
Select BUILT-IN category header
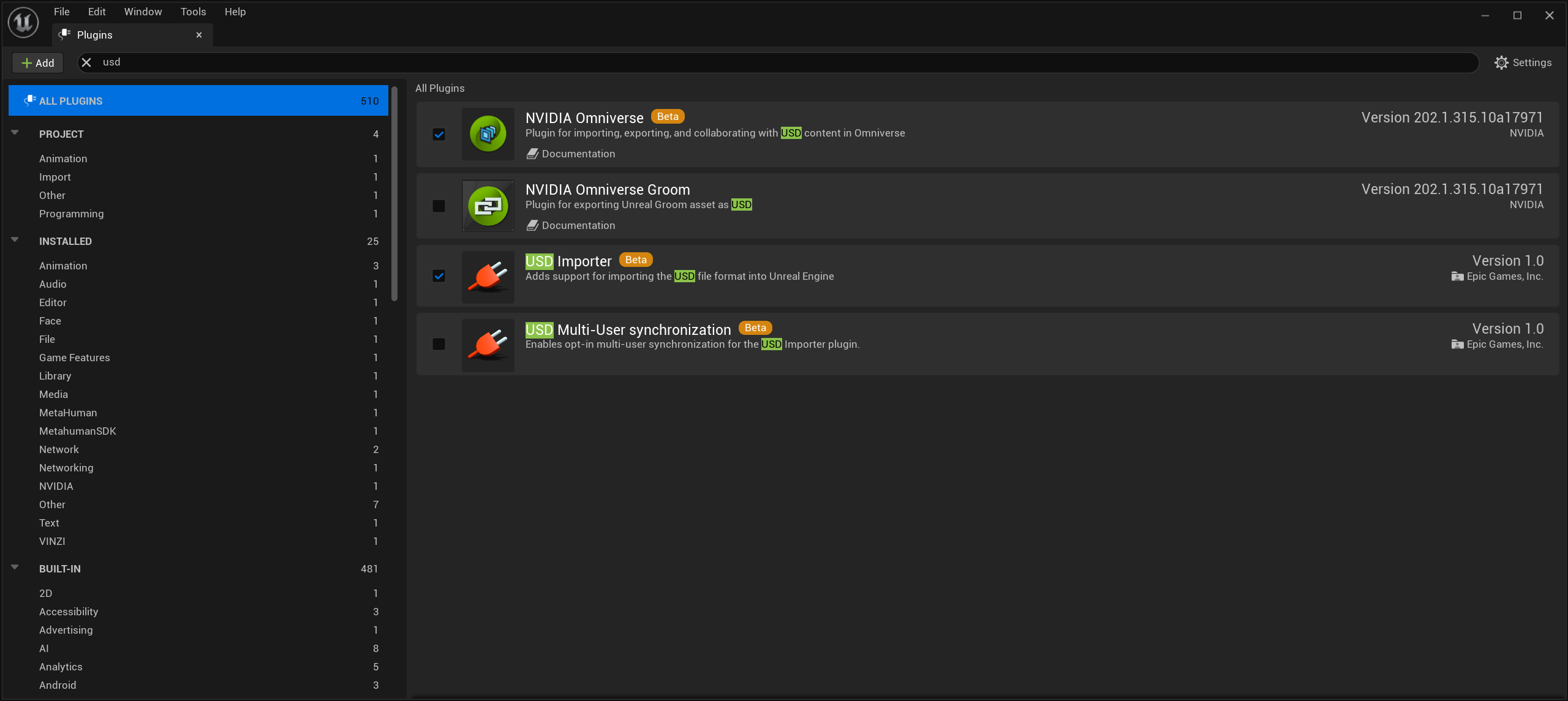(x=198, y=569)
